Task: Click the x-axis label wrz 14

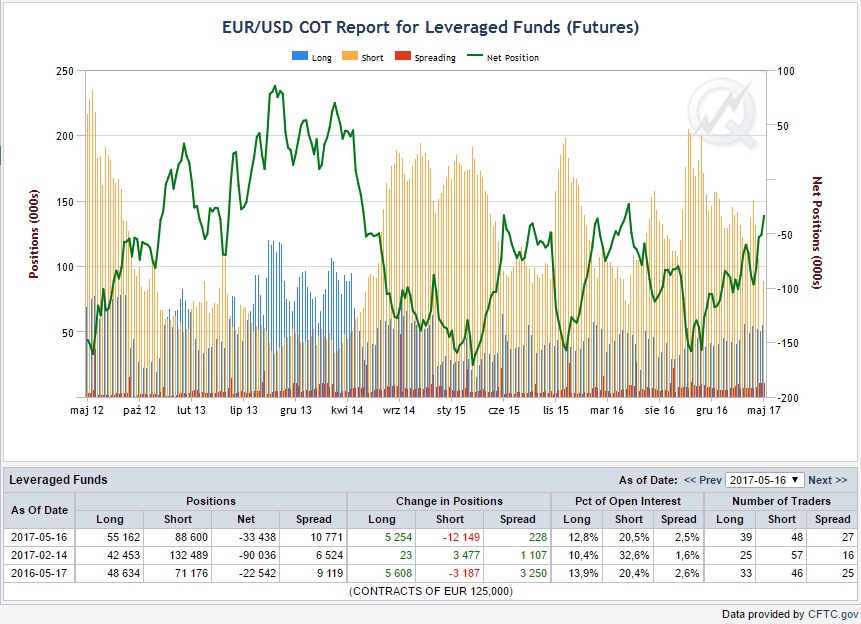Action: (x=399, y=410)
